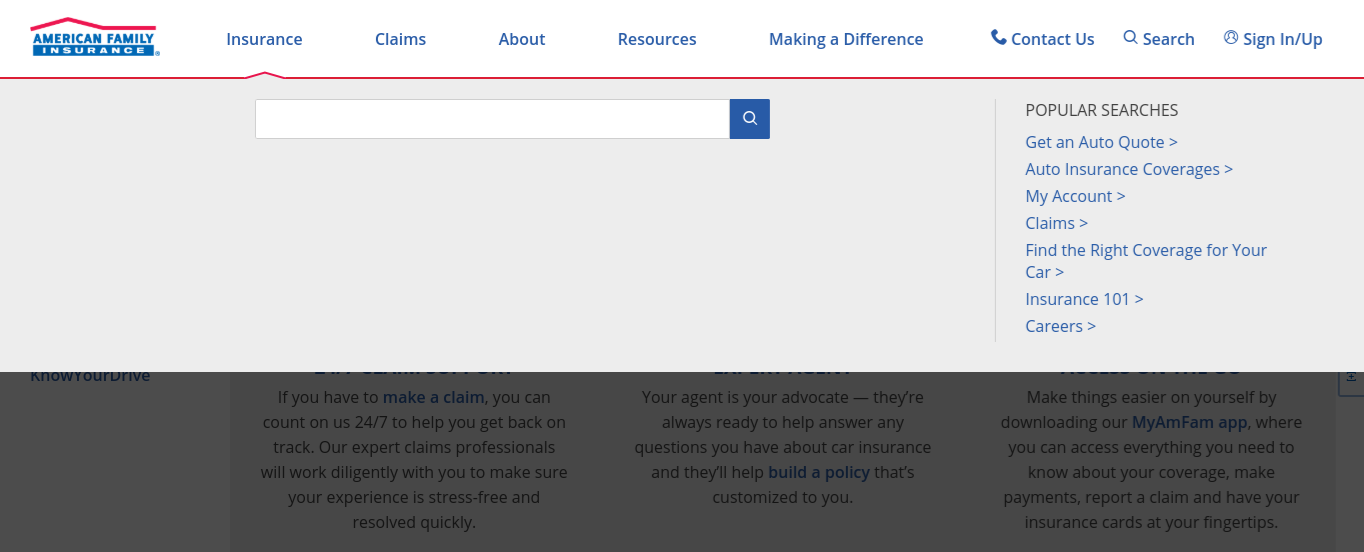Click the Contact Us phone icon
The width and height of the screenshot is (1364, 552).
[x=998, y=38]
